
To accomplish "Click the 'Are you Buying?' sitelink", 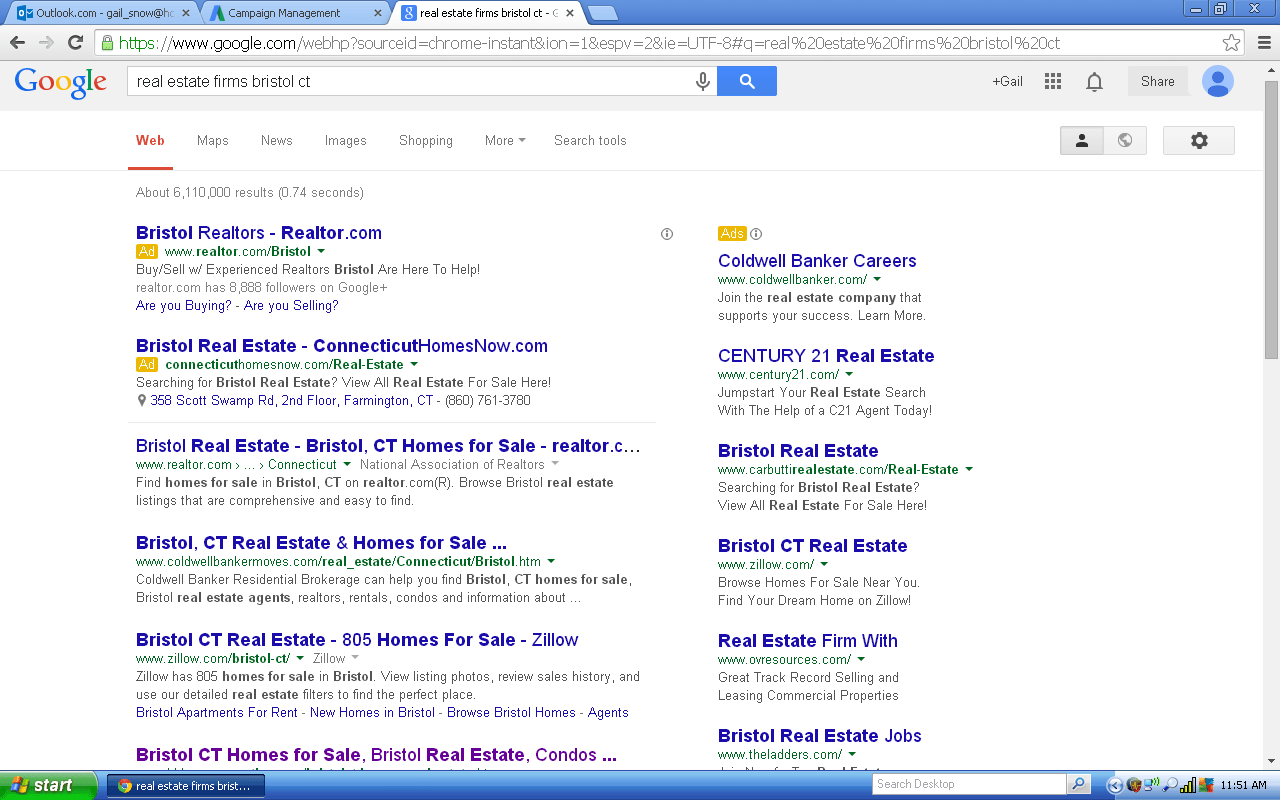I will [184, 306].
